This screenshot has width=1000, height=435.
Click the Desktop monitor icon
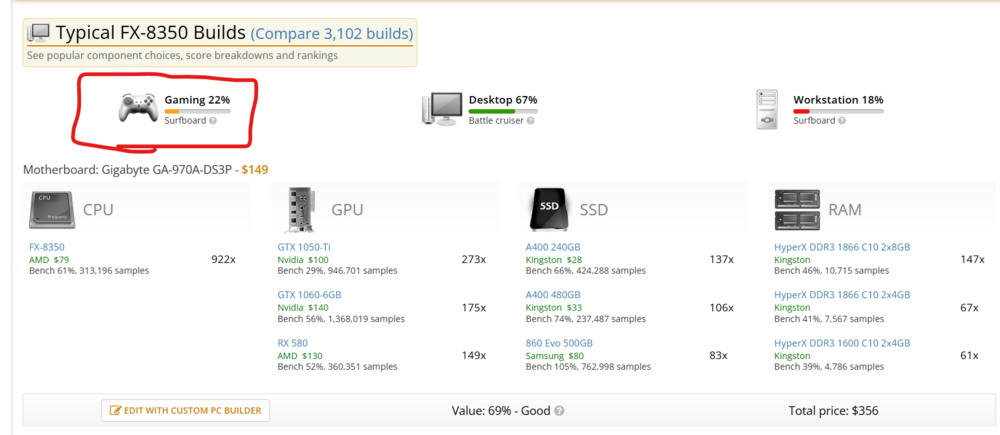click(441, 108)
